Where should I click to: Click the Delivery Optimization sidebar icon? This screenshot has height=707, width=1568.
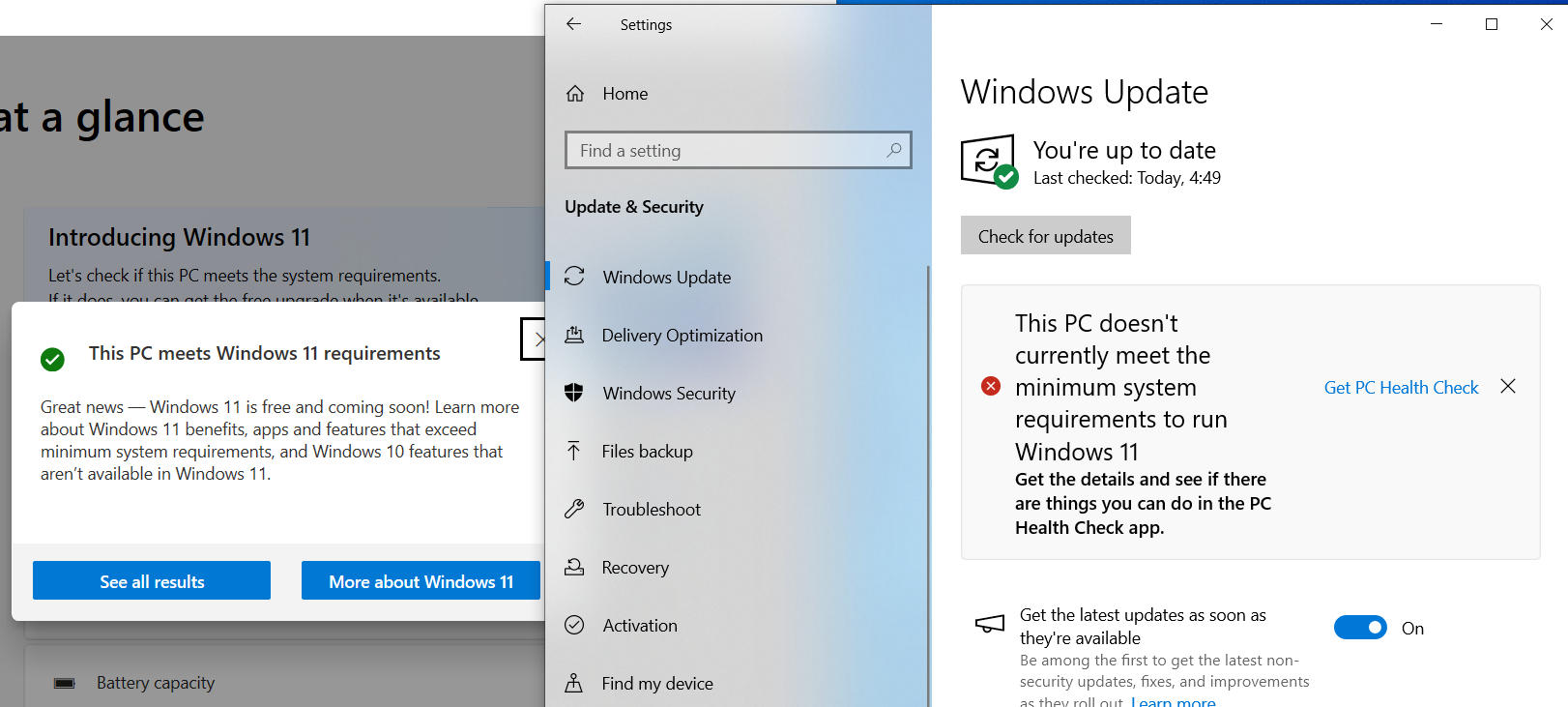pos(574,335)
